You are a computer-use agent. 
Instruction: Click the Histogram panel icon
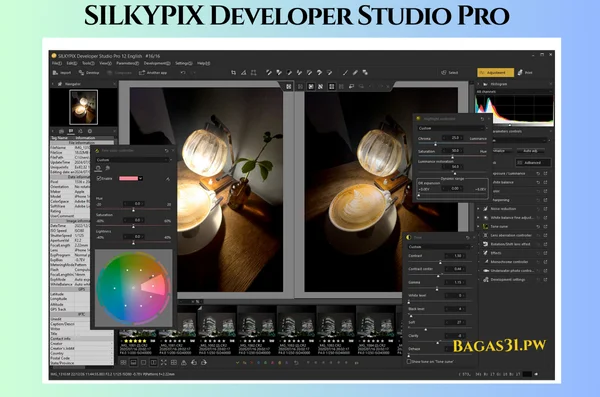pos(485,84)
